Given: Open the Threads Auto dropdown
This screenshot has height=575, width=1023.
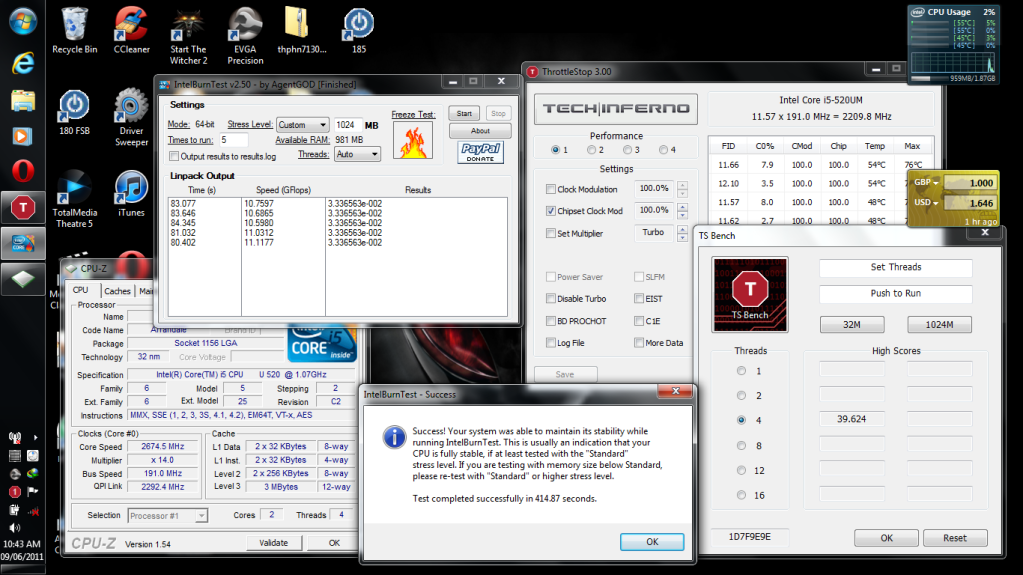Looking at the screenshot, I should click(357, 154).
